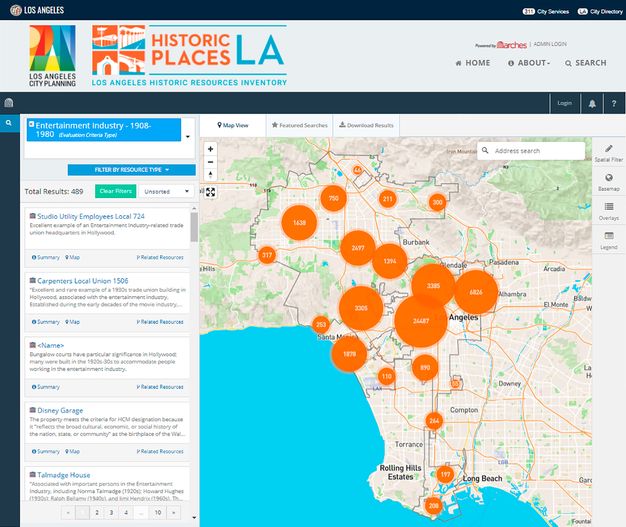This screenshot has width=626, height=527.
Task: Open the Overlays panel
Action: [608, 210]
